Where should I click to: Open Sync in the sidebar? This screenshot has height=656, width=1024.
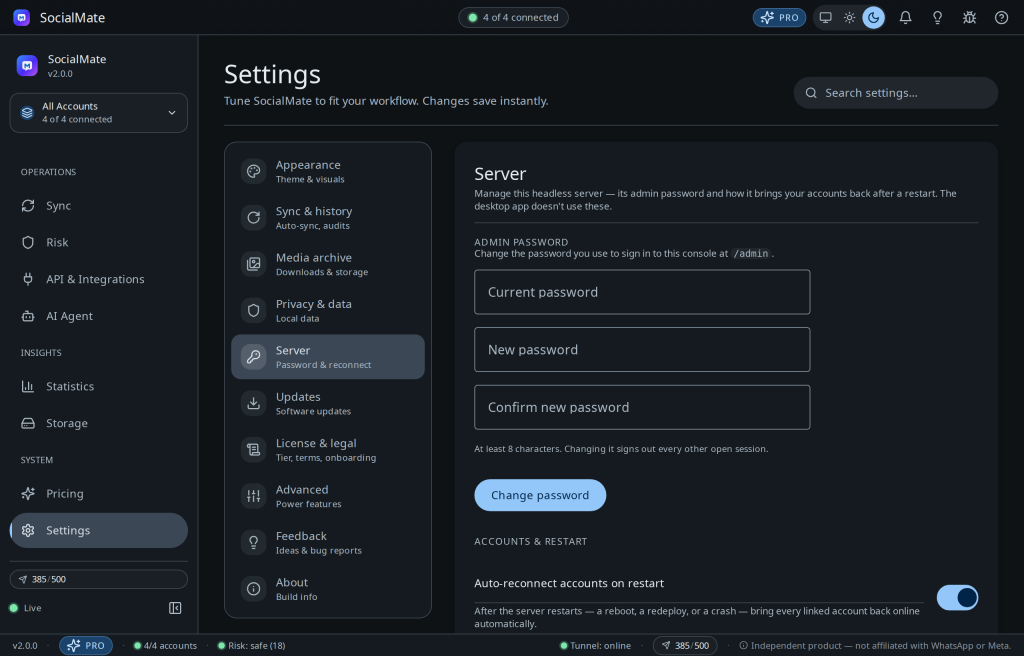click(x=99, y=206)
